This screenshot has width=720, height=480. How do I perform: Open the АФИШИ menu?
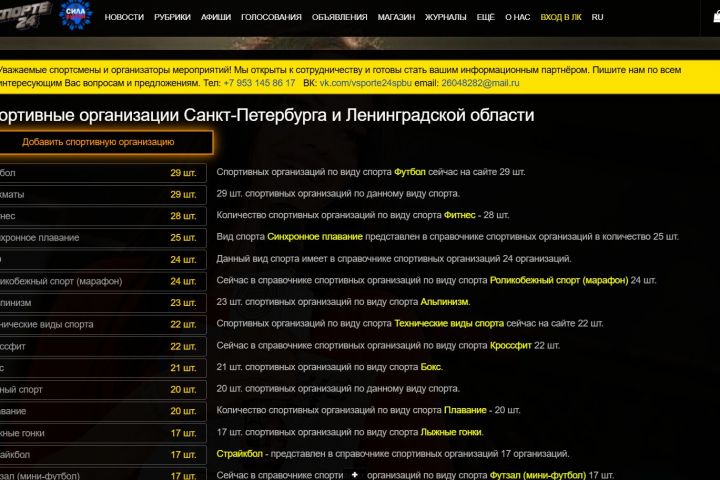(x=216, y=17)
